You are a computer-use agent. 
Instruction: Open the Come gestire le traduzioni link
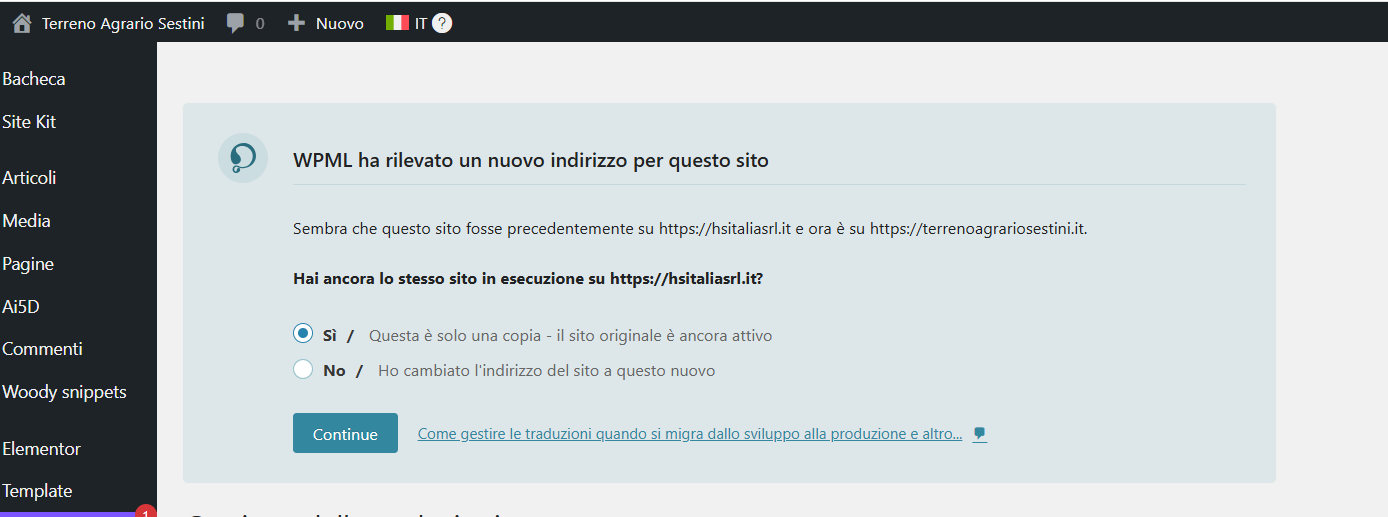tap(690, 434)
